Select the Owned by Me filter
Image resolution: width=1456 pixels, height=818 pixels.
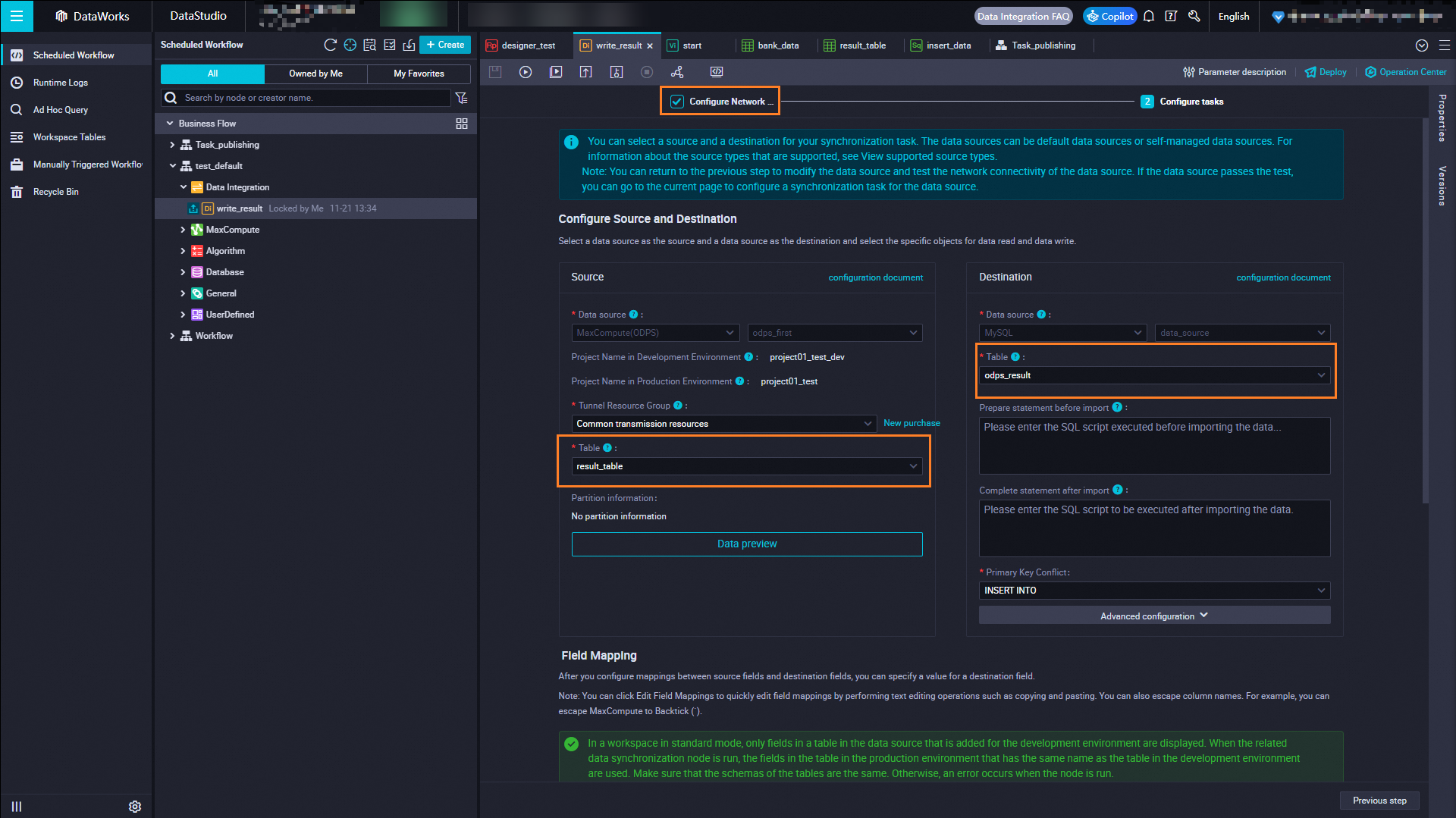(315, 74)
